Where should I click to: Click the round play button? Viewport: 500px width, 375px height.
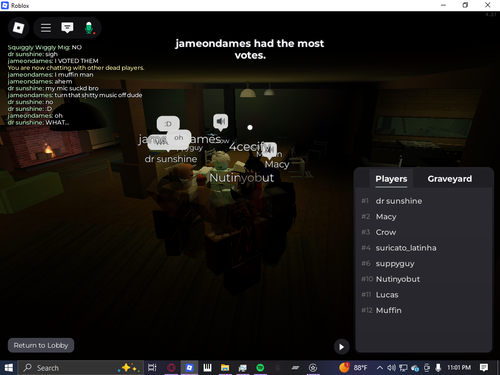point(341,347)
